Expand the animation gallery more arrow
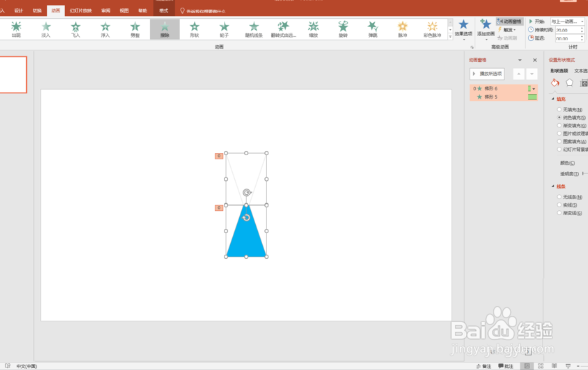This screenshot has width=588, height=370. [x=450, y=37]
